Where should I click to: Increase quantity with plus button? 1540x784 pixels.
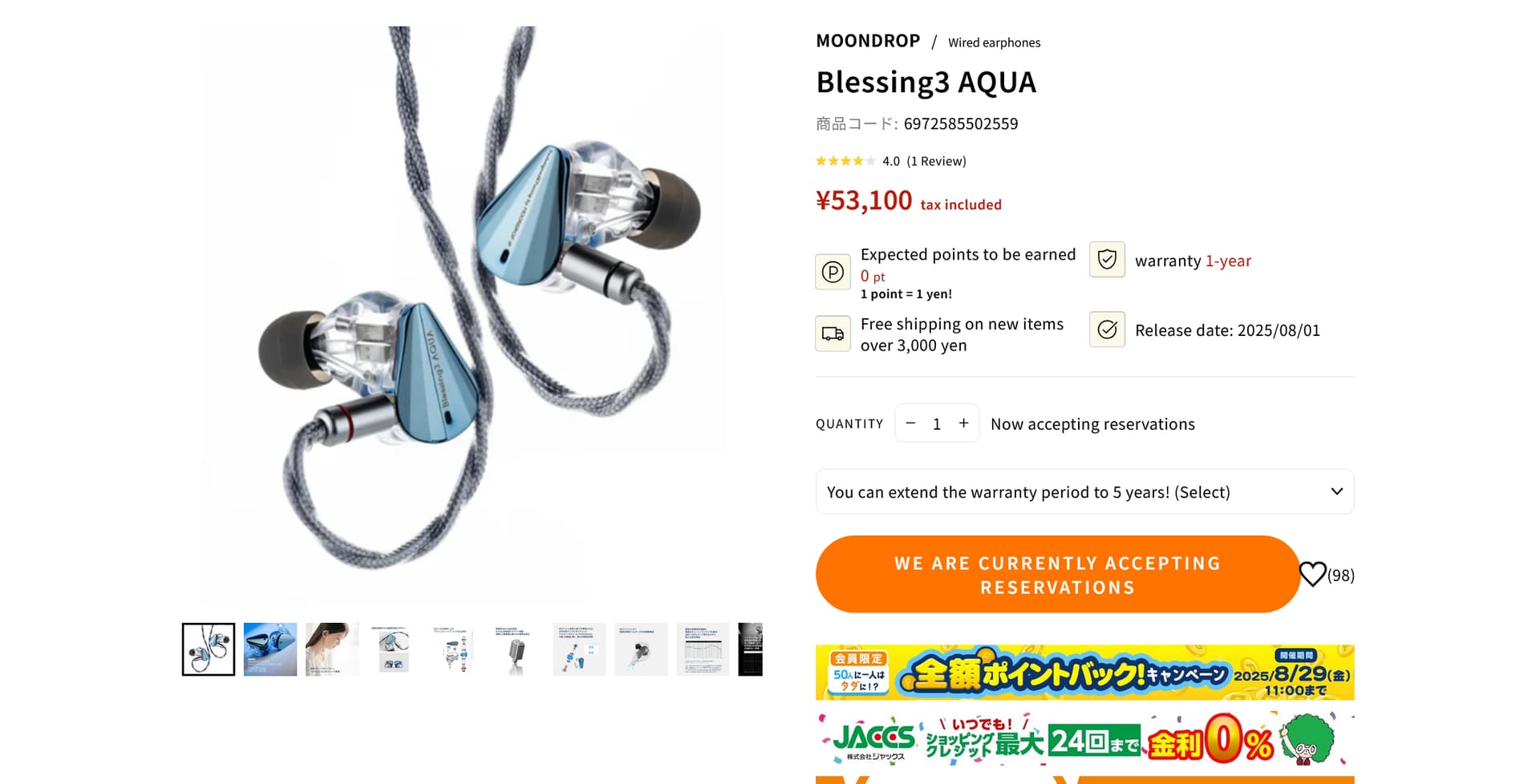[x=964, y=423]
